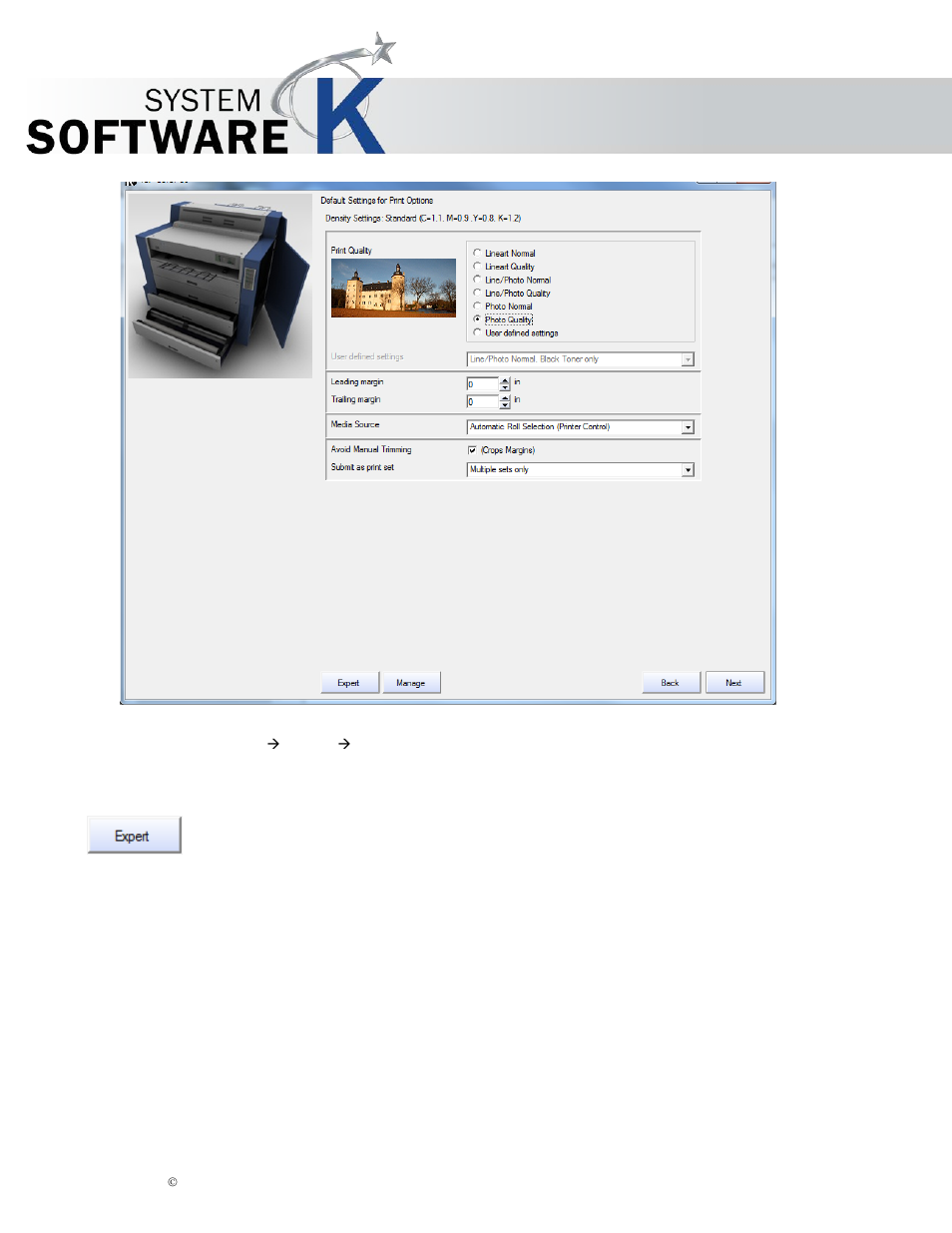
Task: Click the 'Default Settings for Print Options' heading
Action: click(x=377, y=201)
